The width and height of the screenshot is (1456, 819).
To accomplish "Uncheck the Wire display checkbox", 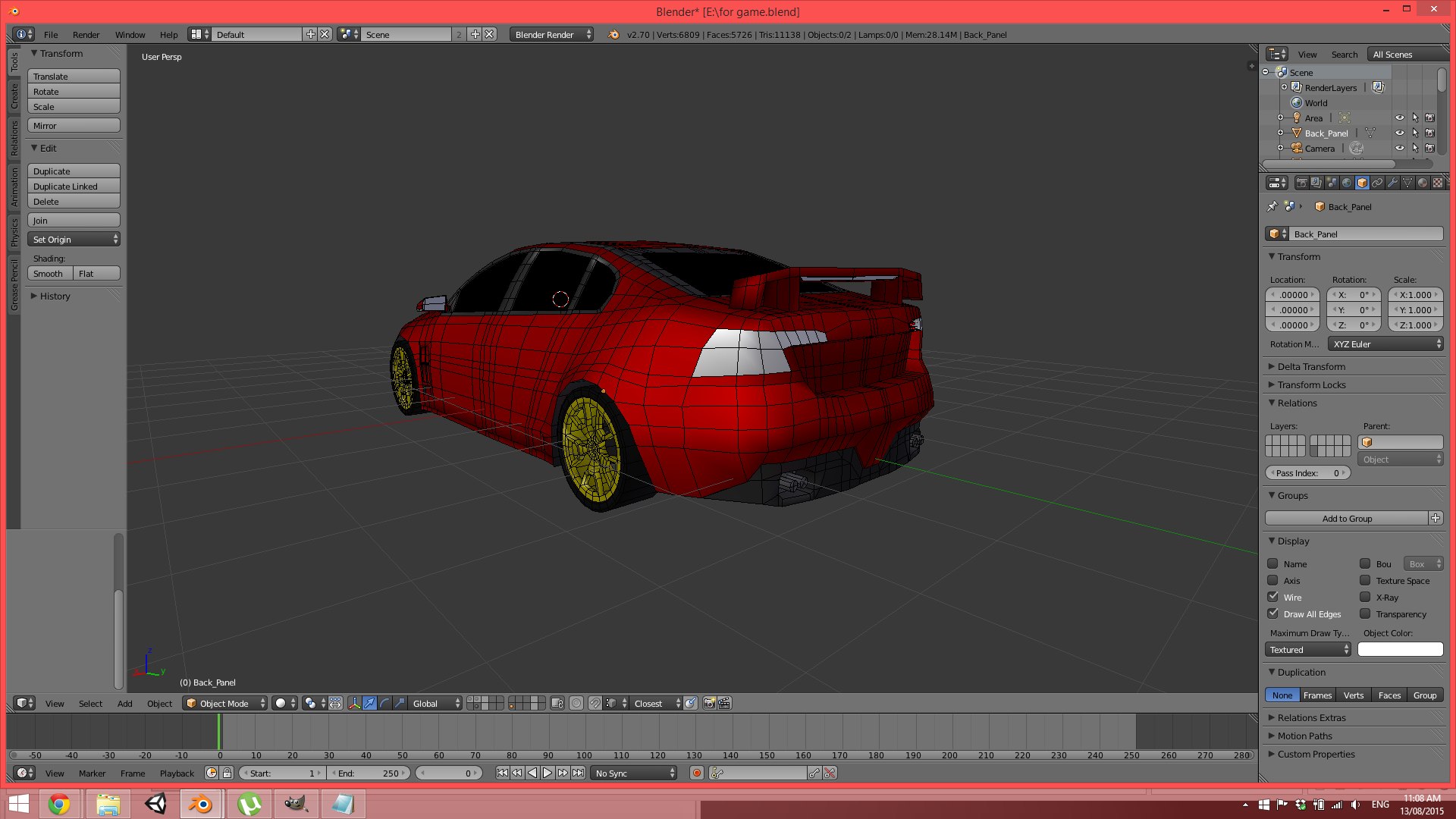I will [x=1272, y=598].
